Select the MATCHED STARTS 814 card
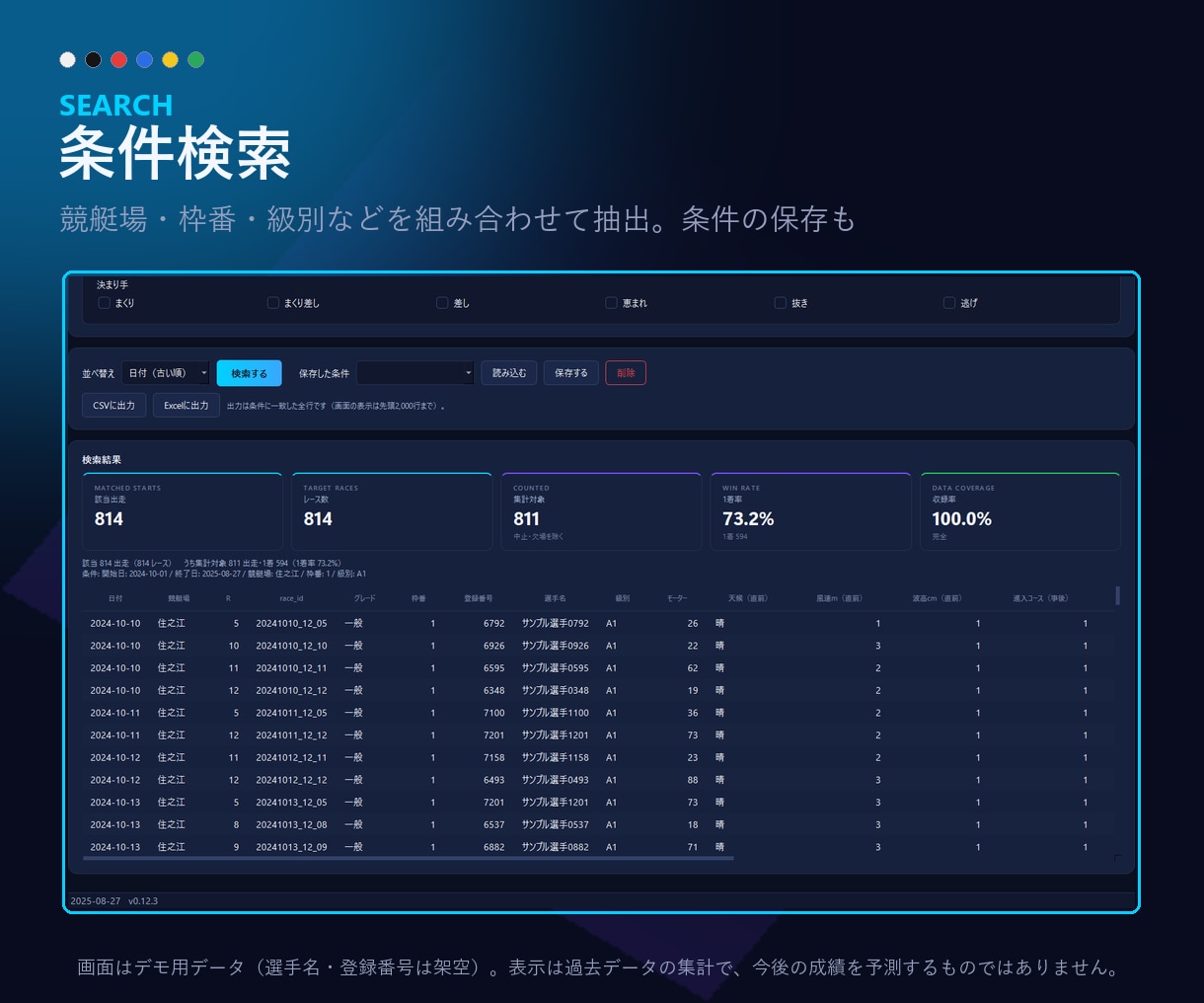1204x1003 pixels. pyautogui.click(x=183, y=511)
